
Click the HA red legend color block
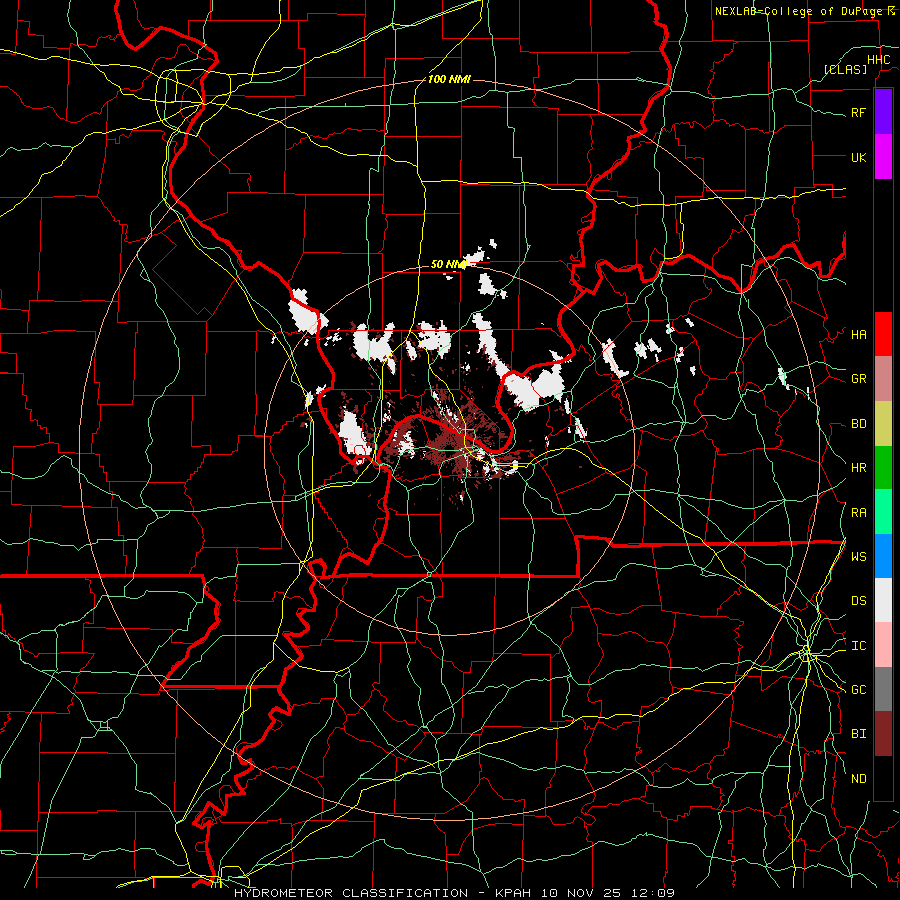[883, 334]
